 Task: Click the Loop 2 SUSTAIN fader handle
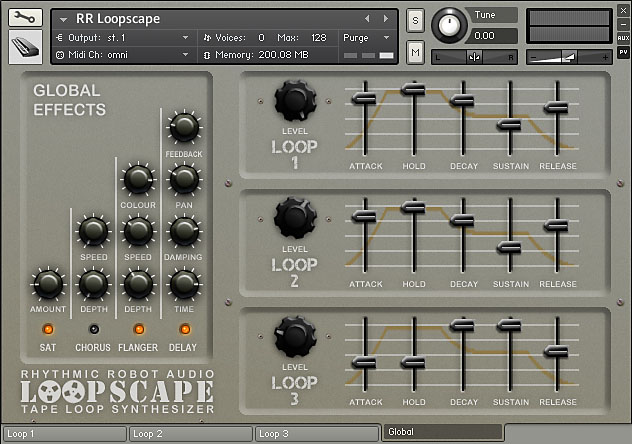point(509,247)
